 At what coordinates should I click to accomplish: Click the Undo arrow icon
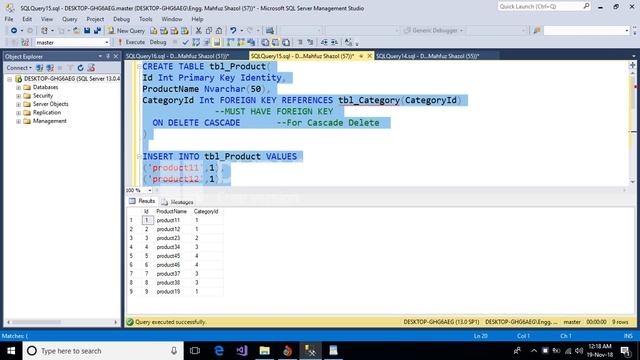point(233,31)
